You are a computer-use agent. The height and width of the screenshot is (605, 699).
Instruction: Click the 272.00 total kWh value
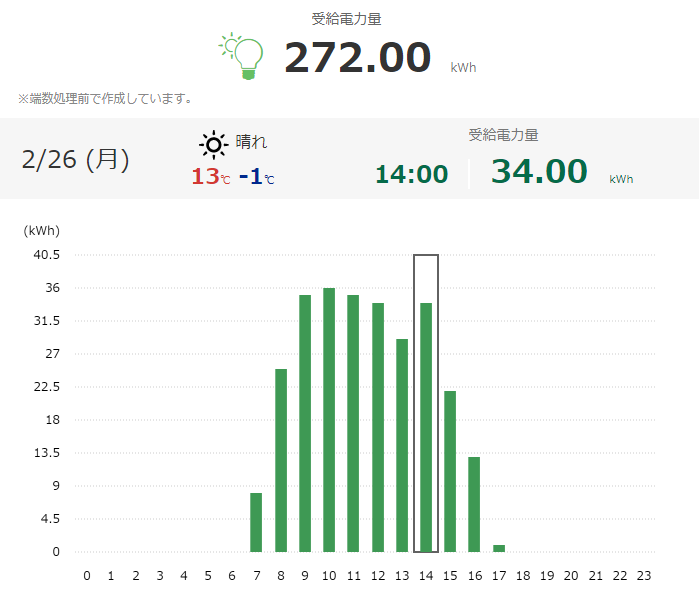358,57
